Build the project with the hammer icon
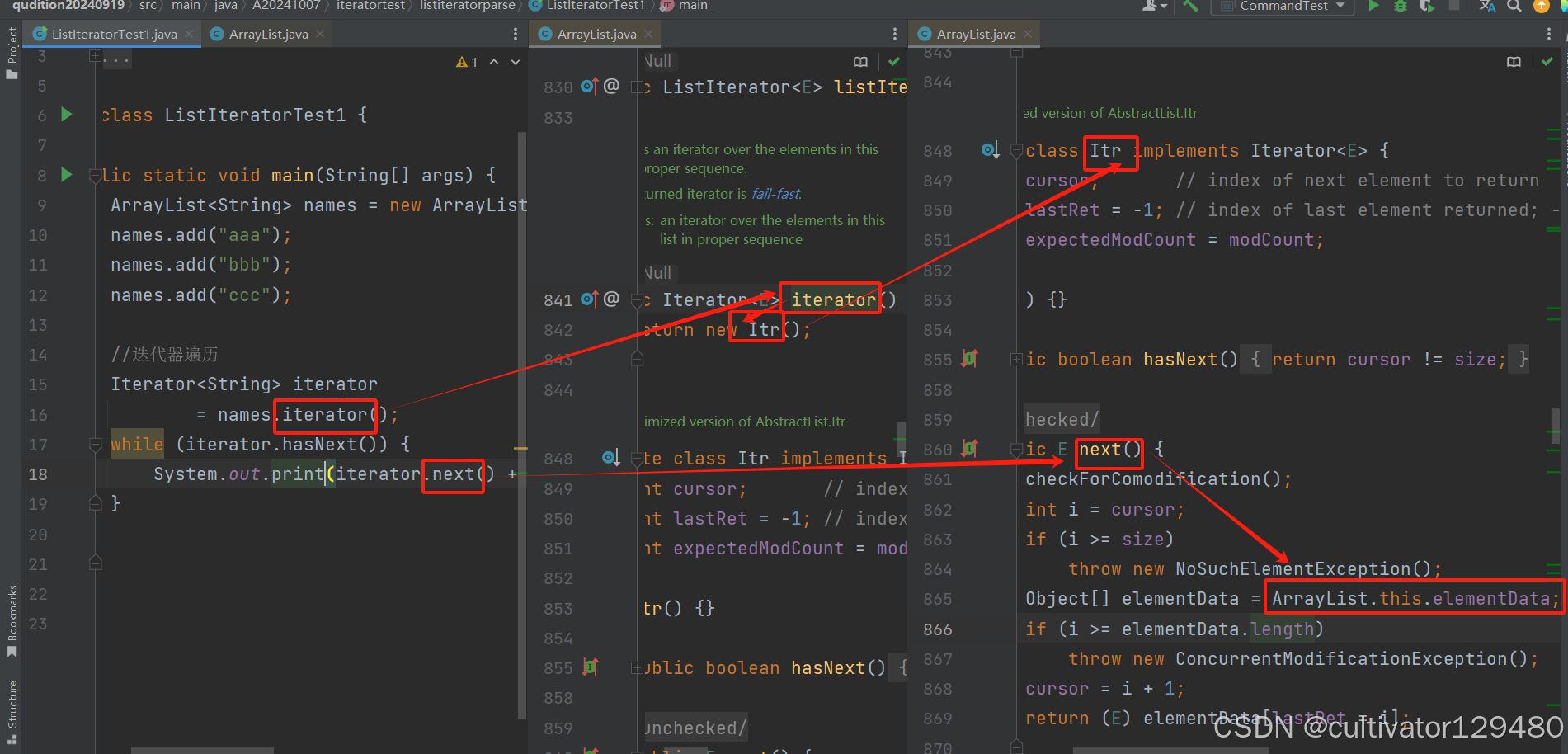The height and width of the screenshot is (754, 1568). (1189, 7)
